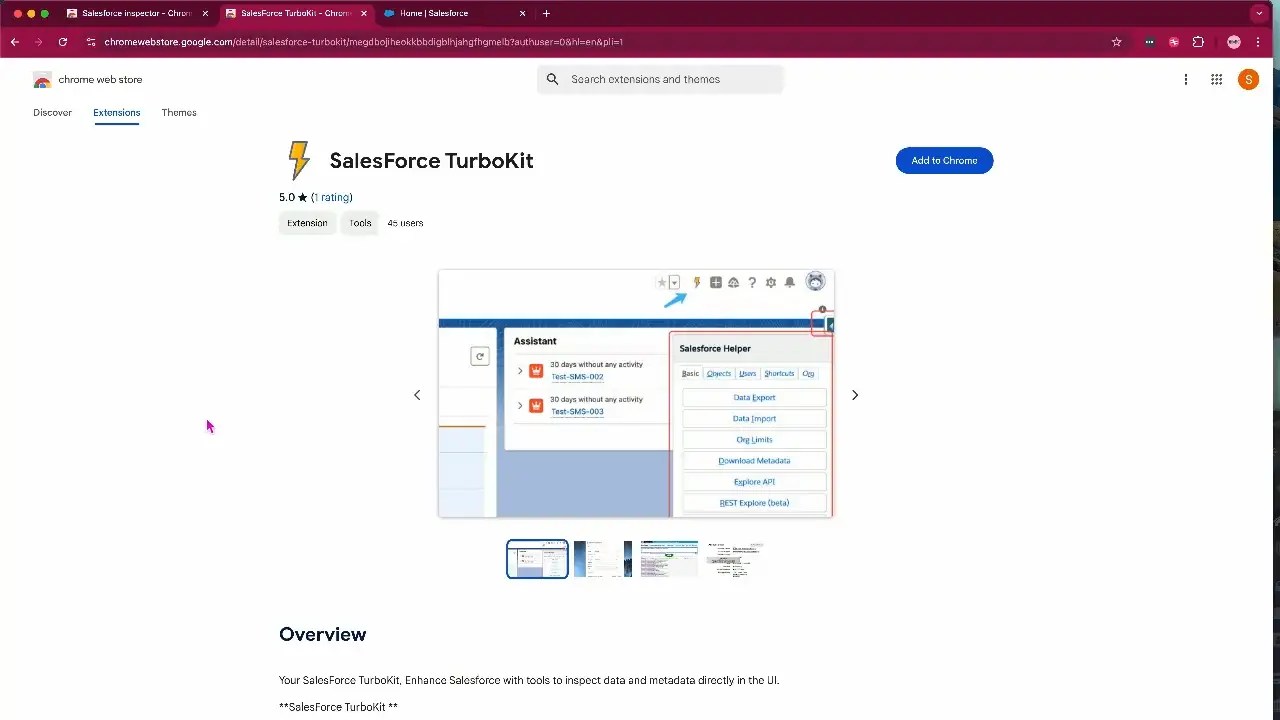Click the Overview heading
The image size is (1280, 720).
tap(322, 634)
